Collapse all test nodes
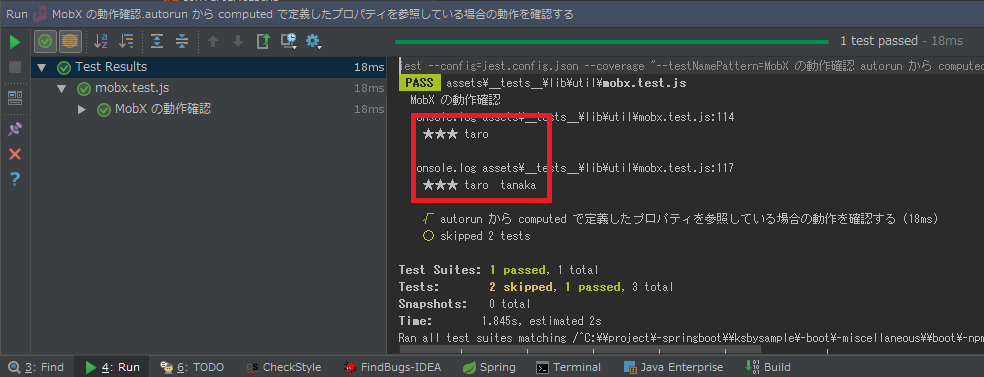Viewport: 984px width, 377px height. (182, 41)
